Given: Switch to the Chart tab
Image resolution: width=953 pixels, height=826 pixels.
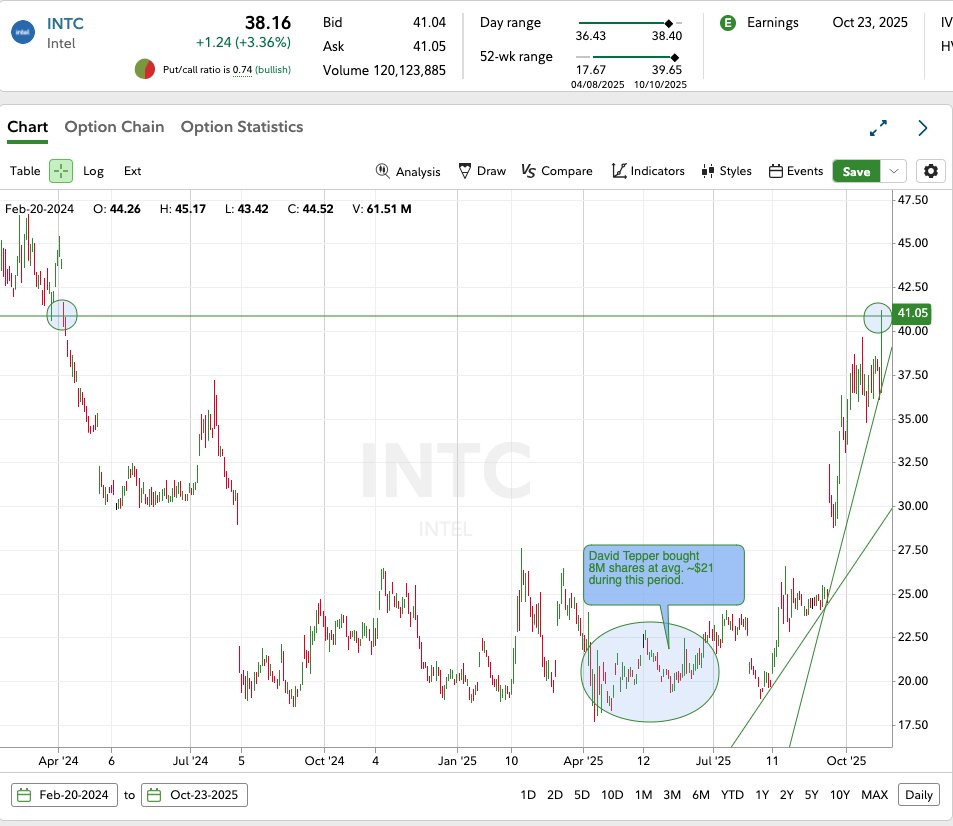Looking at the screenshot, I should tap(27, 127).
